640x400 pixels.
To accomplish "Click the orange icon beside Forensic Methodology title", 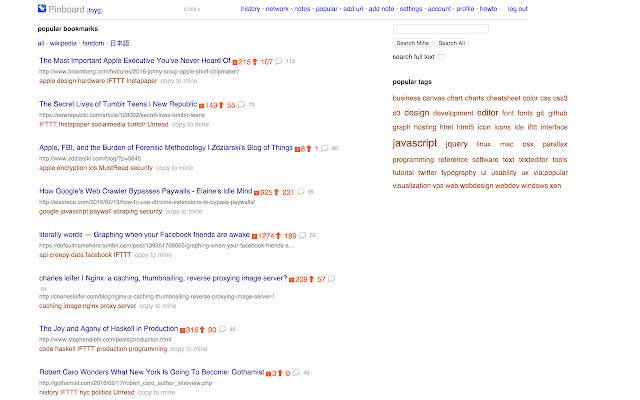I will (x=298, y=149).
